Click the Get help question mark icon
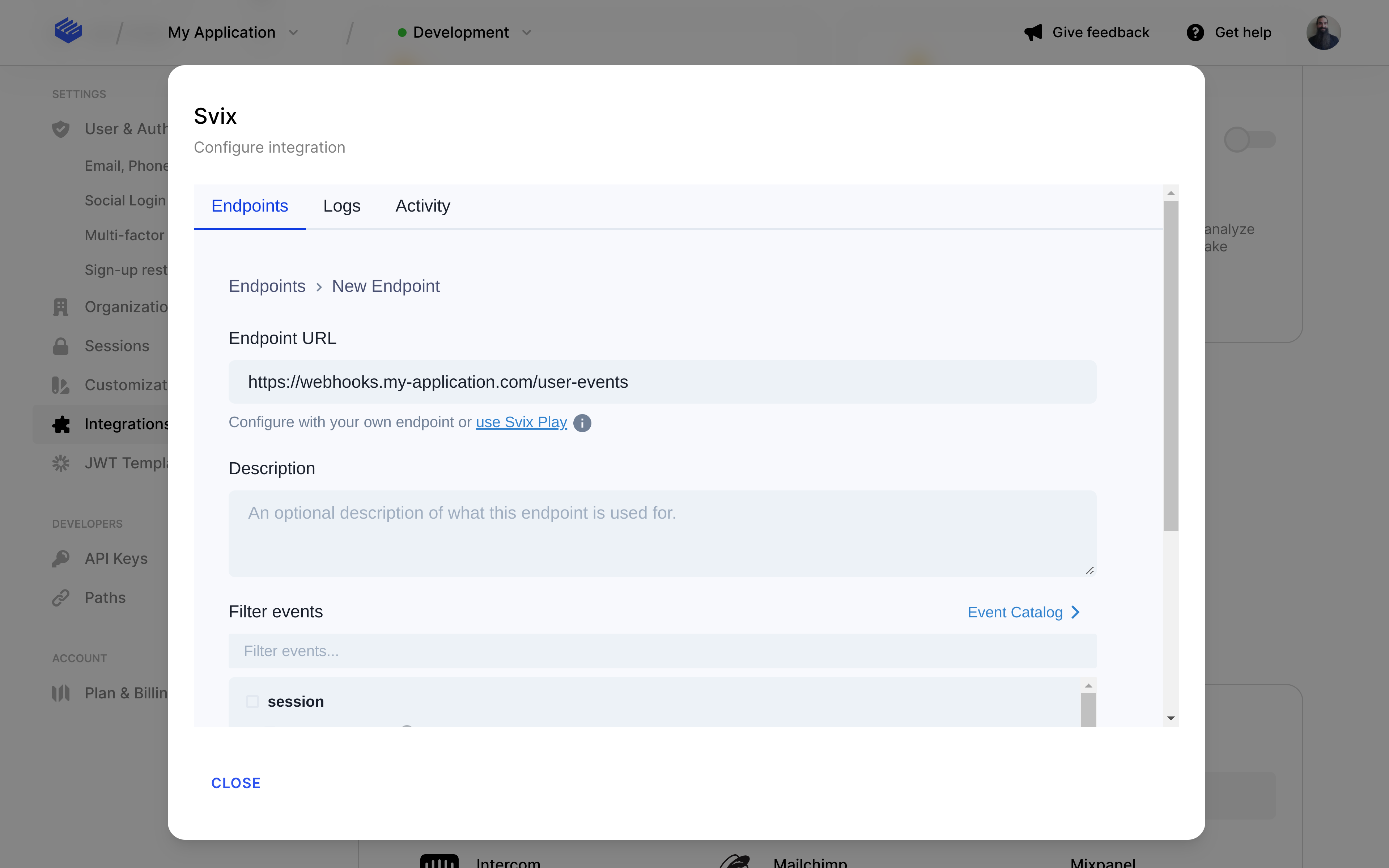 [1195, 33]
